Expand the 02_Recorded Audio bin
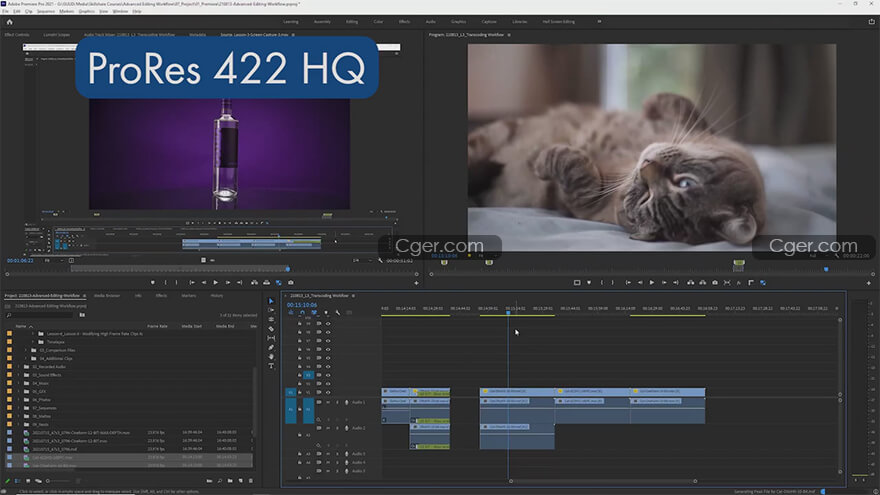Screen dimensions: 880x495 tap(19, 367)
